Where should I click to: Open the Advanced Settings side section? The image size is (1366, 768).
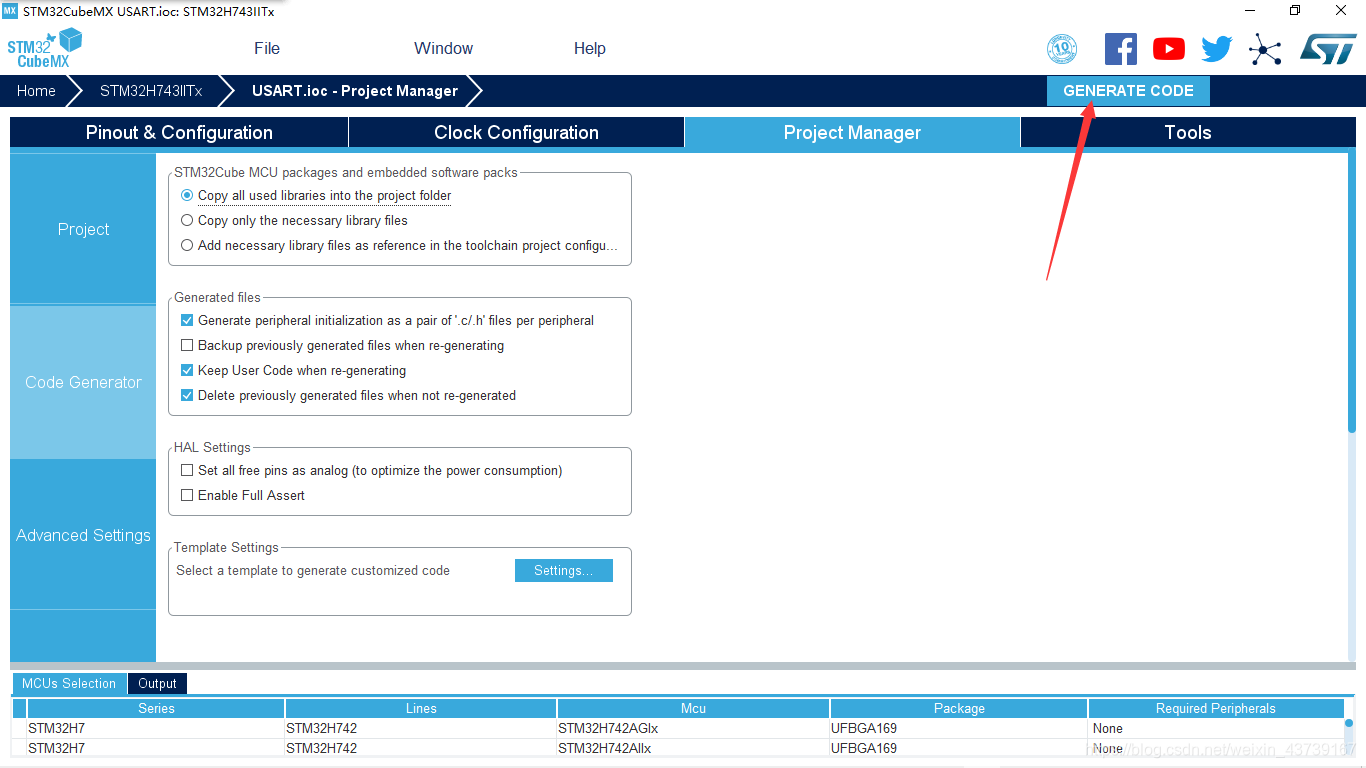point(83,535)
